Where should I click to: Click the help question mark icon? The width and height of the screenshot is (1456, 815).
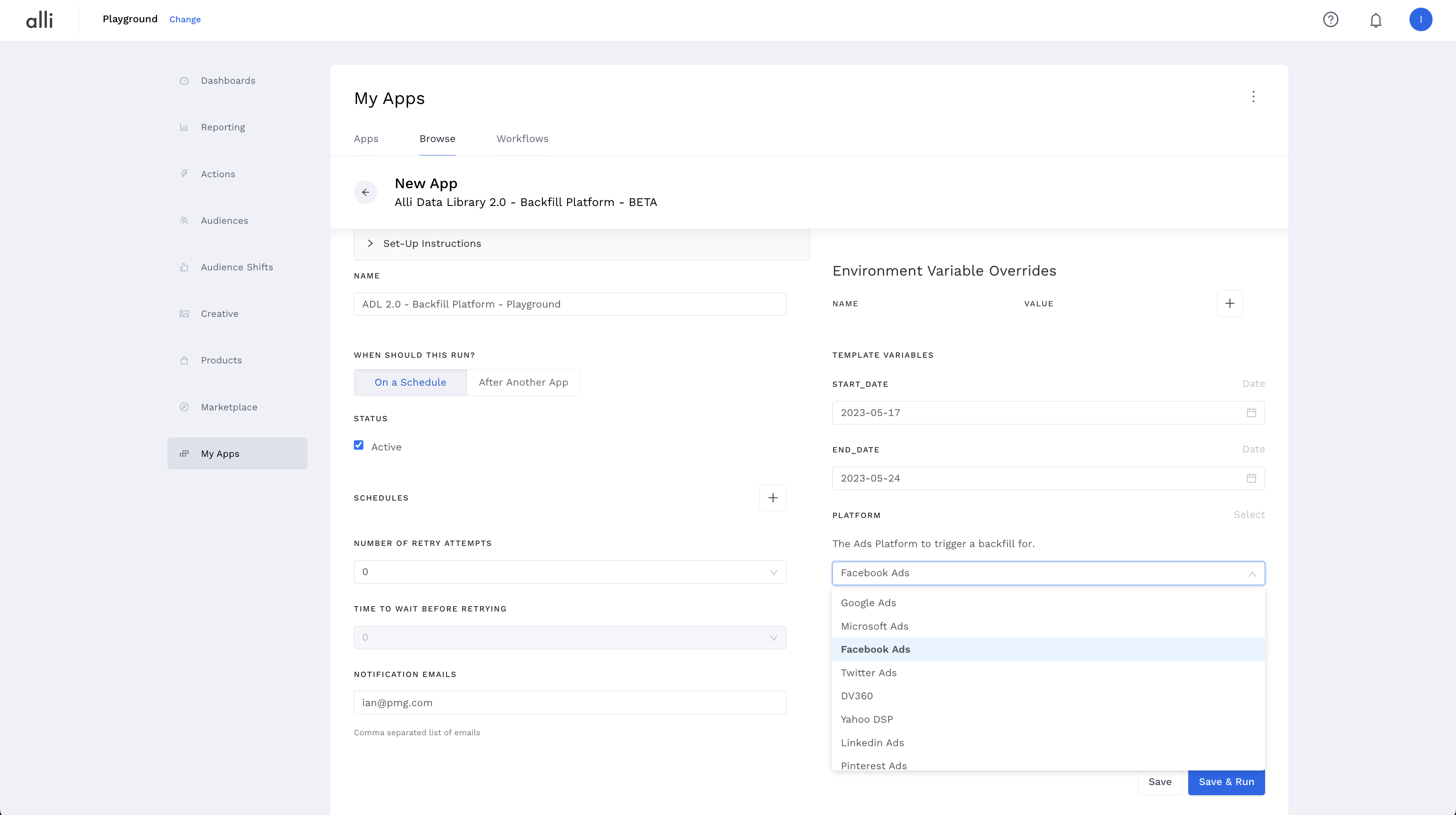(1331, 20)
